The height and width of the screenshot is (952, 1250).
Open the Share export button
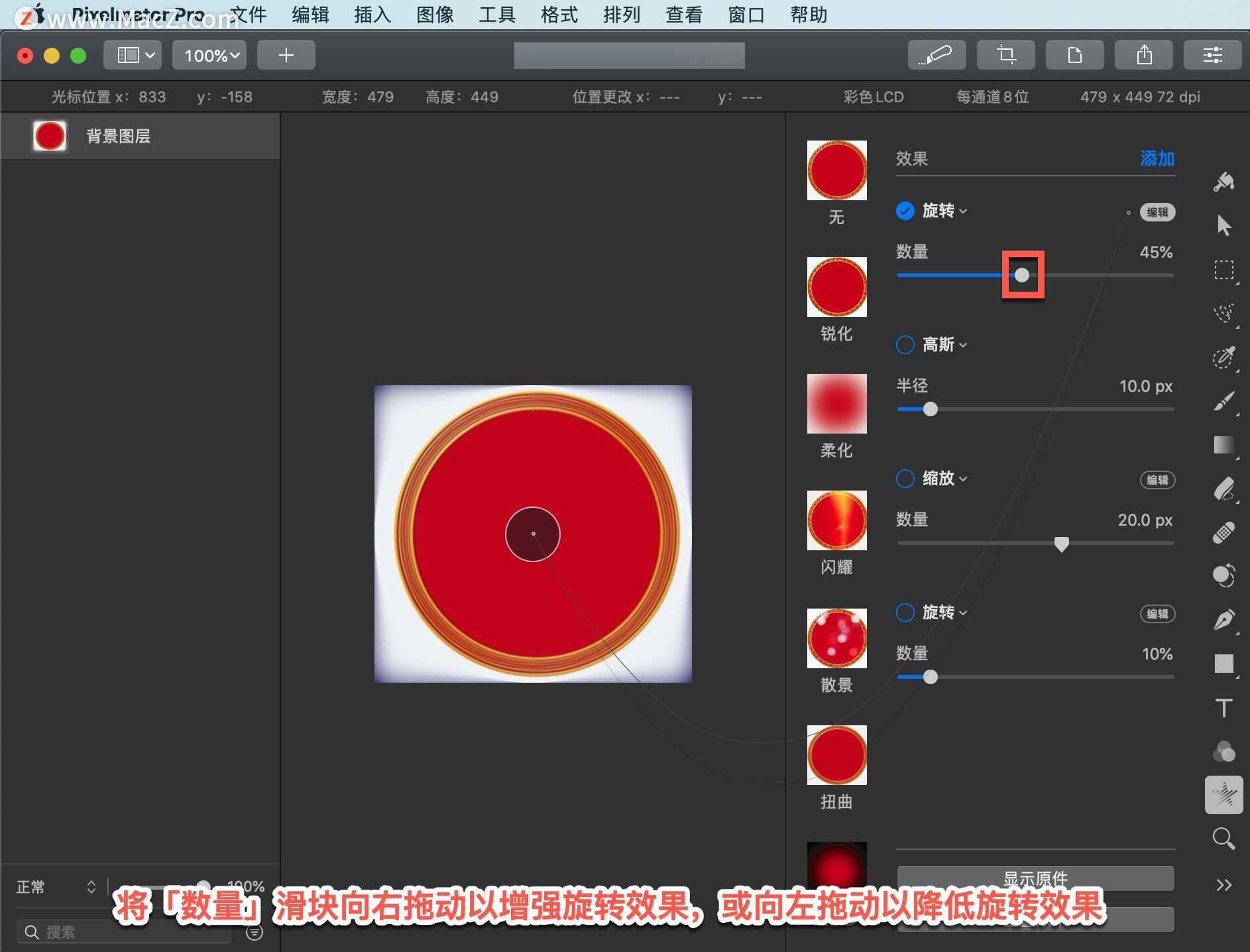pos(1144,55)
